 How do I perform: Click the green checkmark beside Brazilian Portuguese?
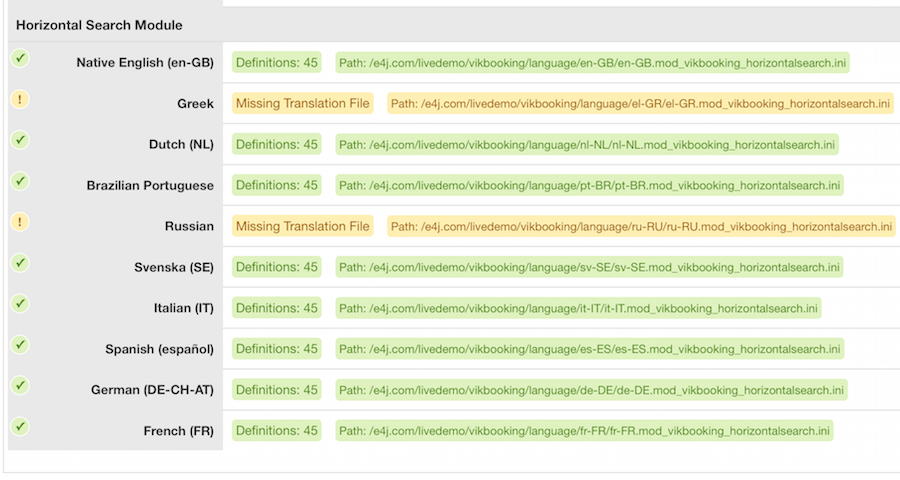coord(20,181)
